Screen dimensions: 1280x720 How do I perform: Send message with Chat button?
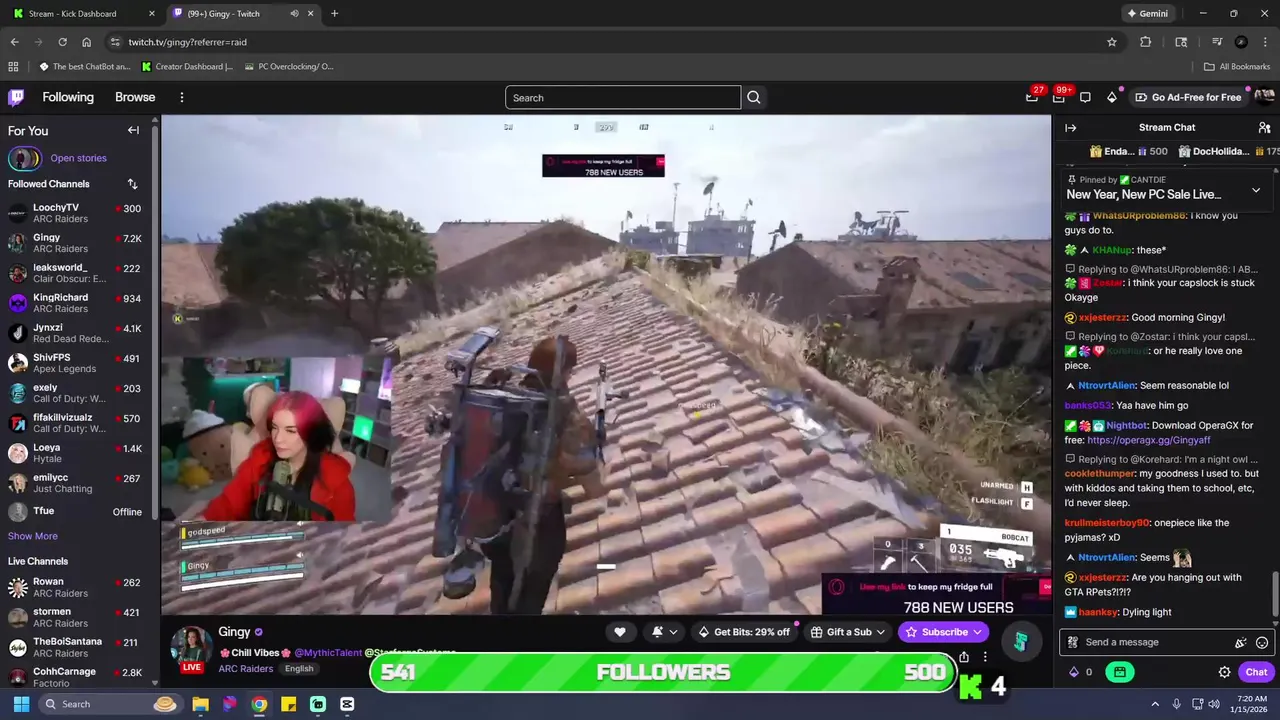(1256, 672)
